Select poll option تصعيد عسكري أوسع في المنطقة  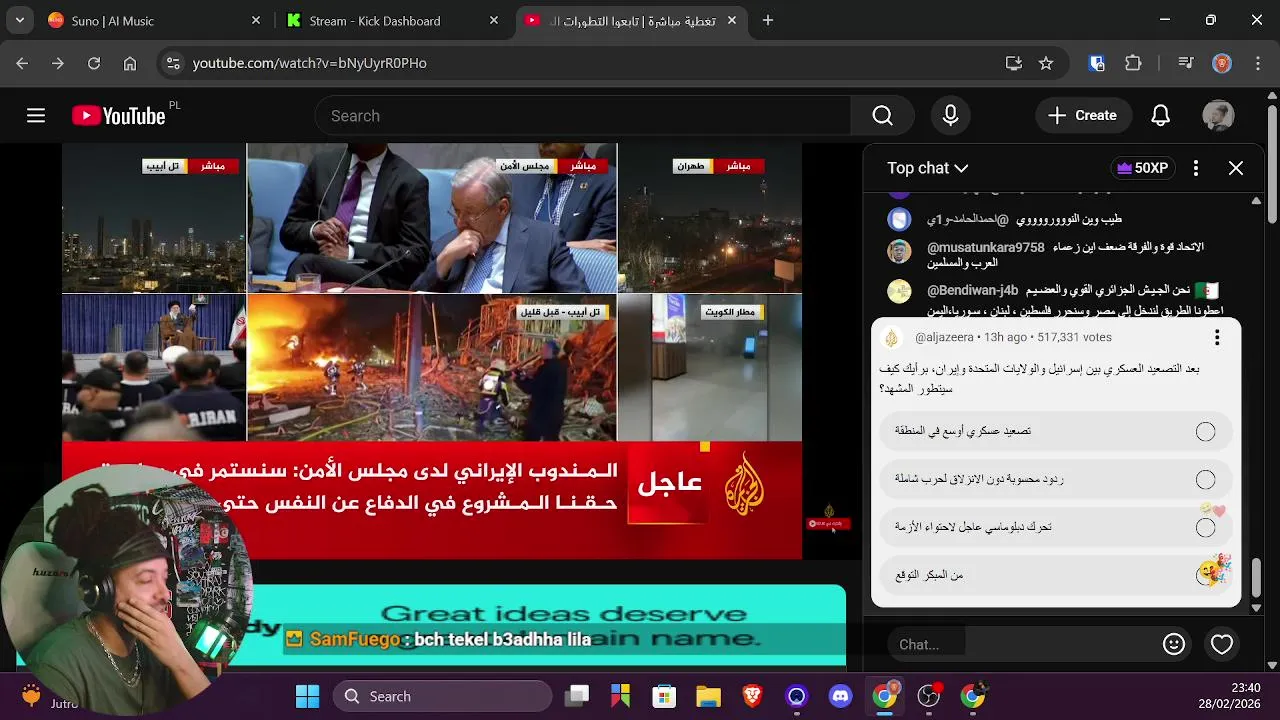point(1056,431)
